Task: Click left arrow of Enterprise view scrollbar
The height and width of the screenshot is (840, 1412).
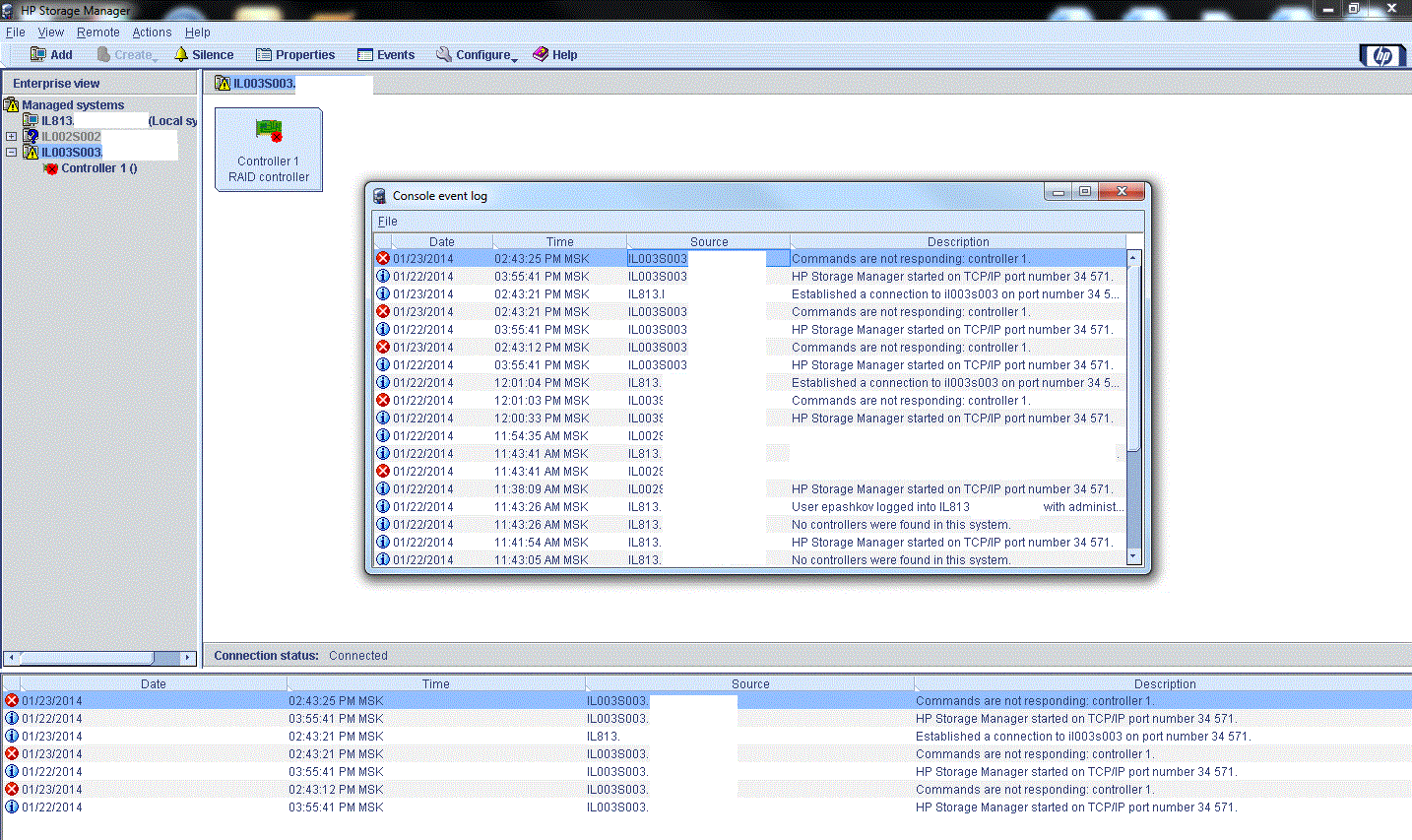Action: 11,657
